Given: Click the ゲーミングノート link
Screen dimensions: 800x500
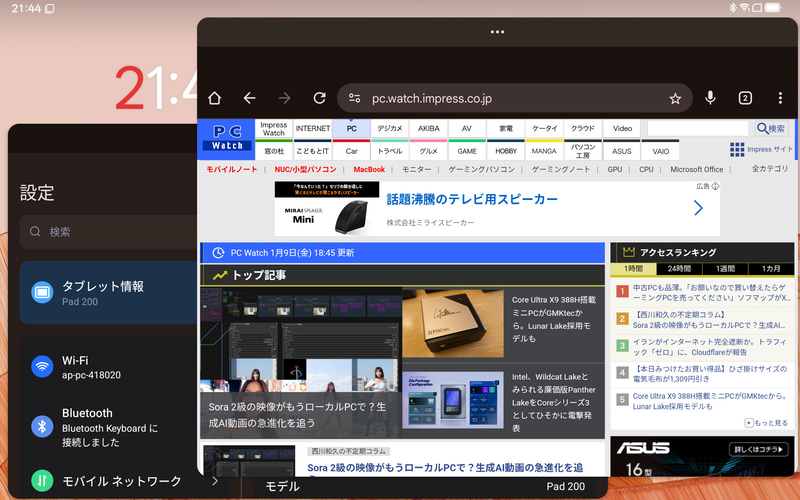Looking at the screenshot, I should 561,169.
